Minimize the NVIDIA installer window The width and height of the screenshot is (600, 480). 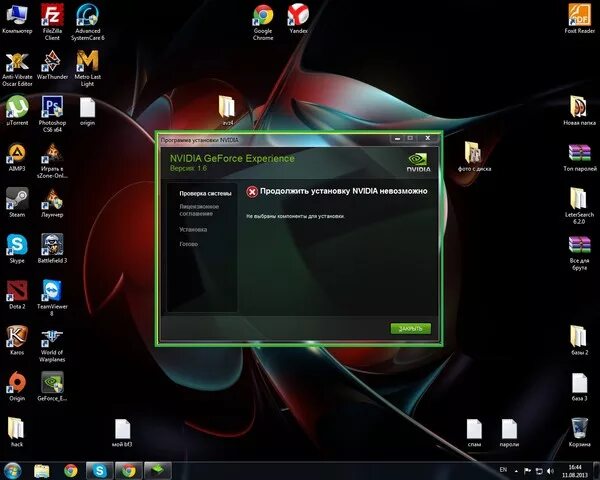pyautogui.click(x=397, y=138)
